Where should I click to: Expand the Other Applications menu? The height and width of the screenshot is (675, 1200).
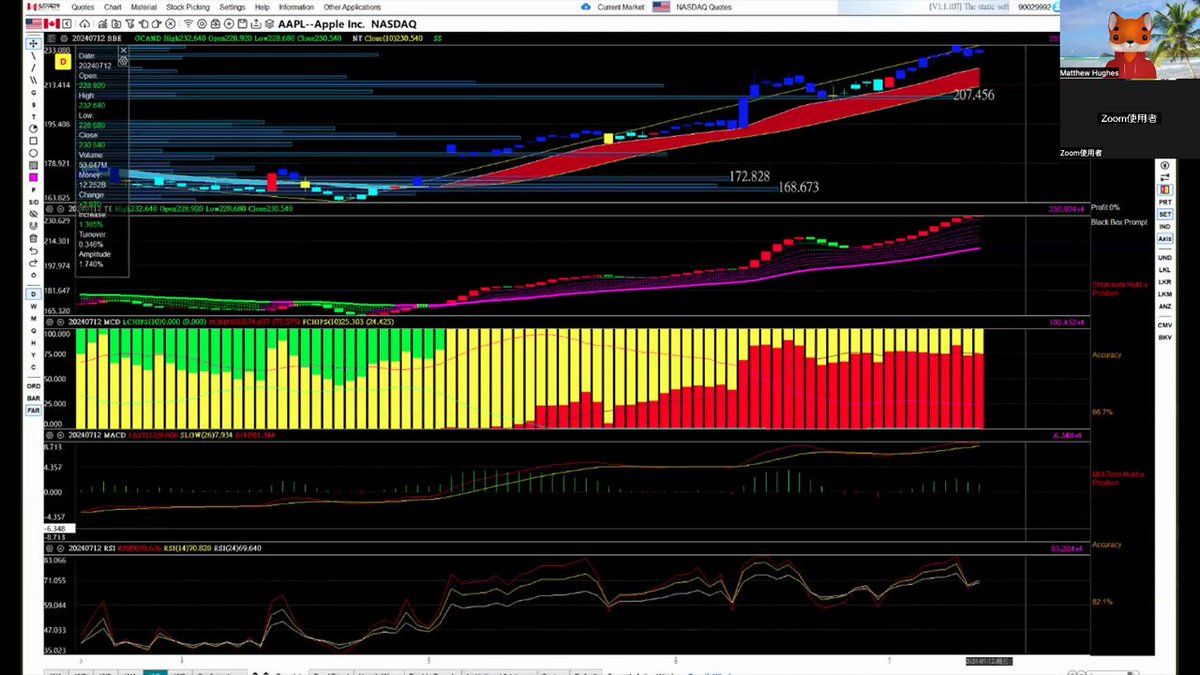click(x=352, y=7)
